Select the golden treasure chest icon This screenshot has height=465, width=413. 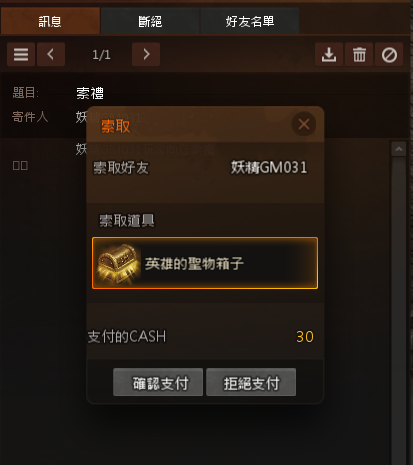tap(117, 263)
